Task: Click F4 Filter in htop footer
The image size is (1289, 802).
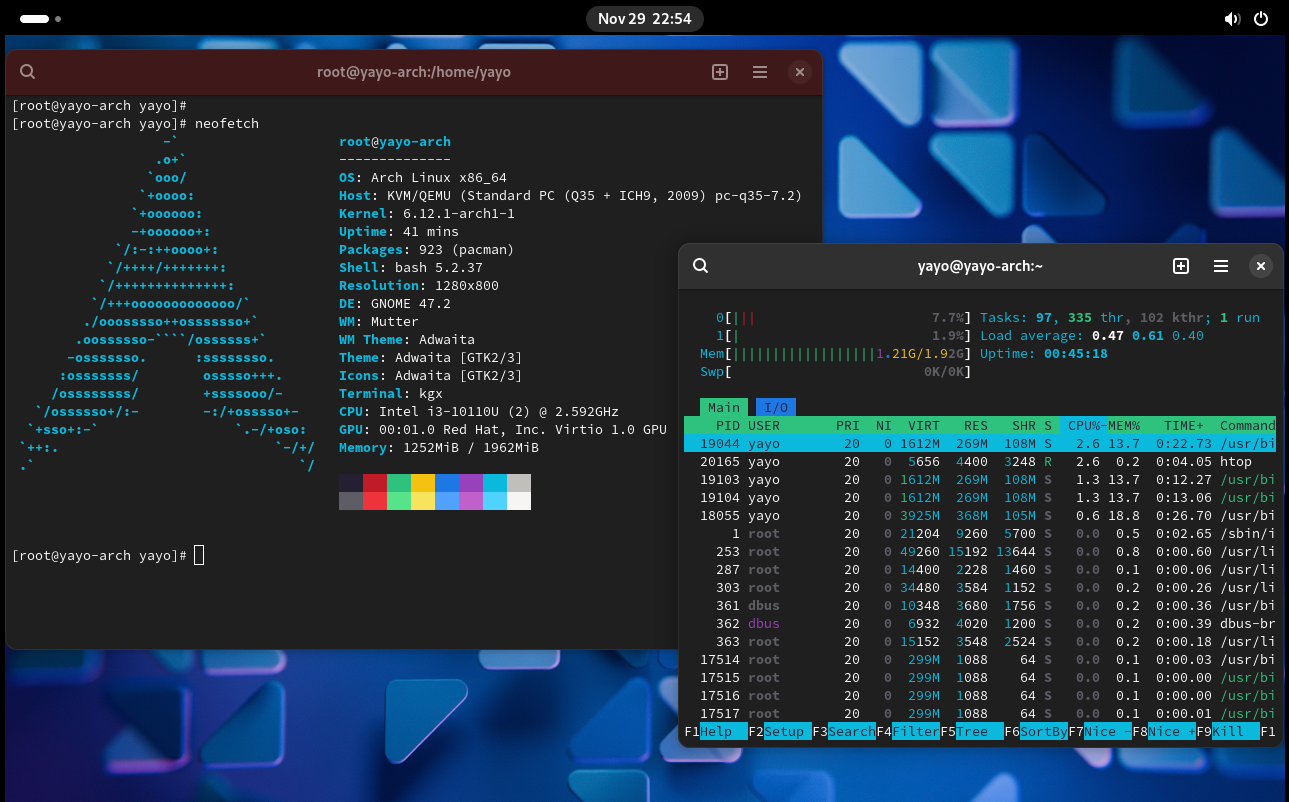Action: (x=908, y=732)
